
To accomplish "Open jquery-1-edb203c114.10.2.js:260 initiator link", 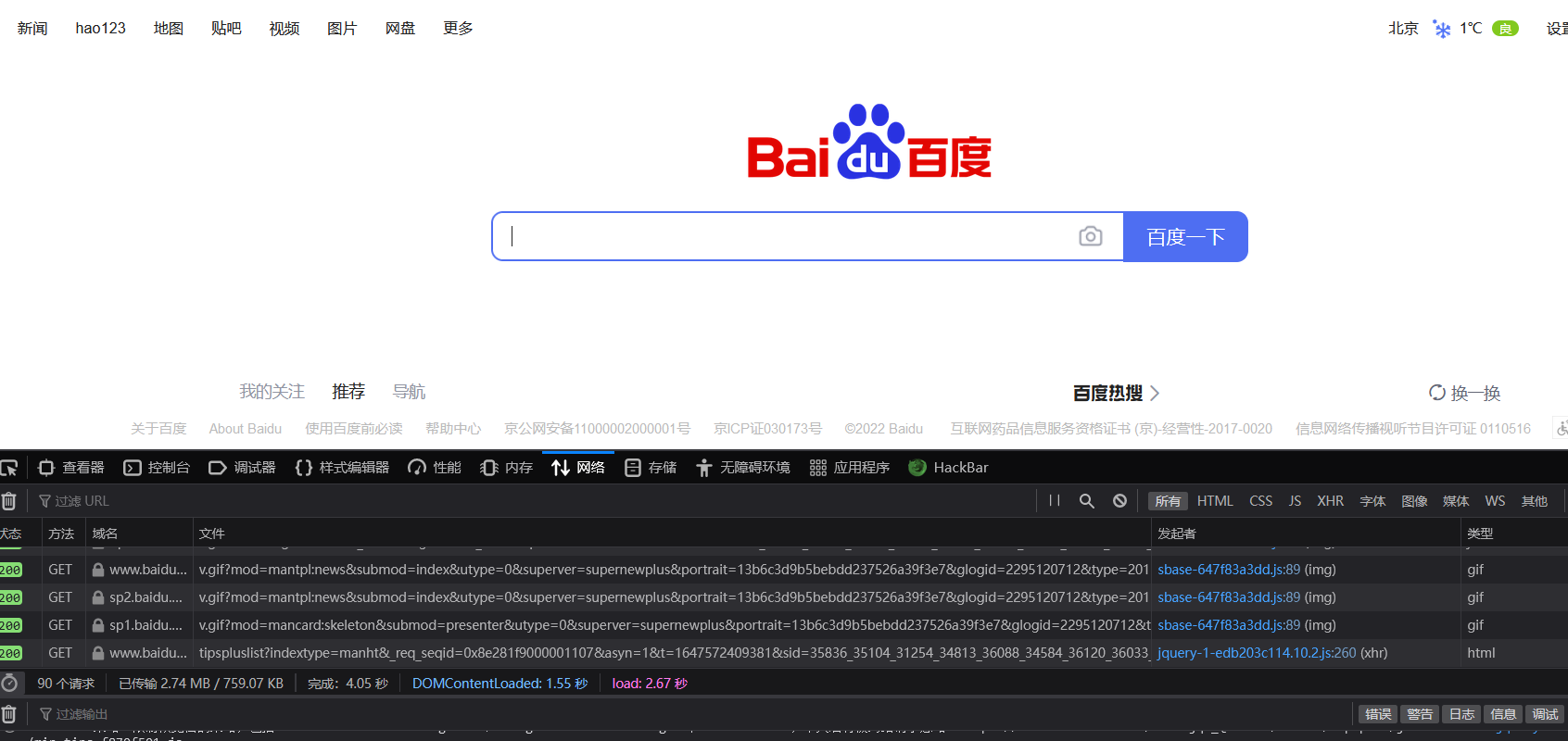I will tap(1257, 653).
